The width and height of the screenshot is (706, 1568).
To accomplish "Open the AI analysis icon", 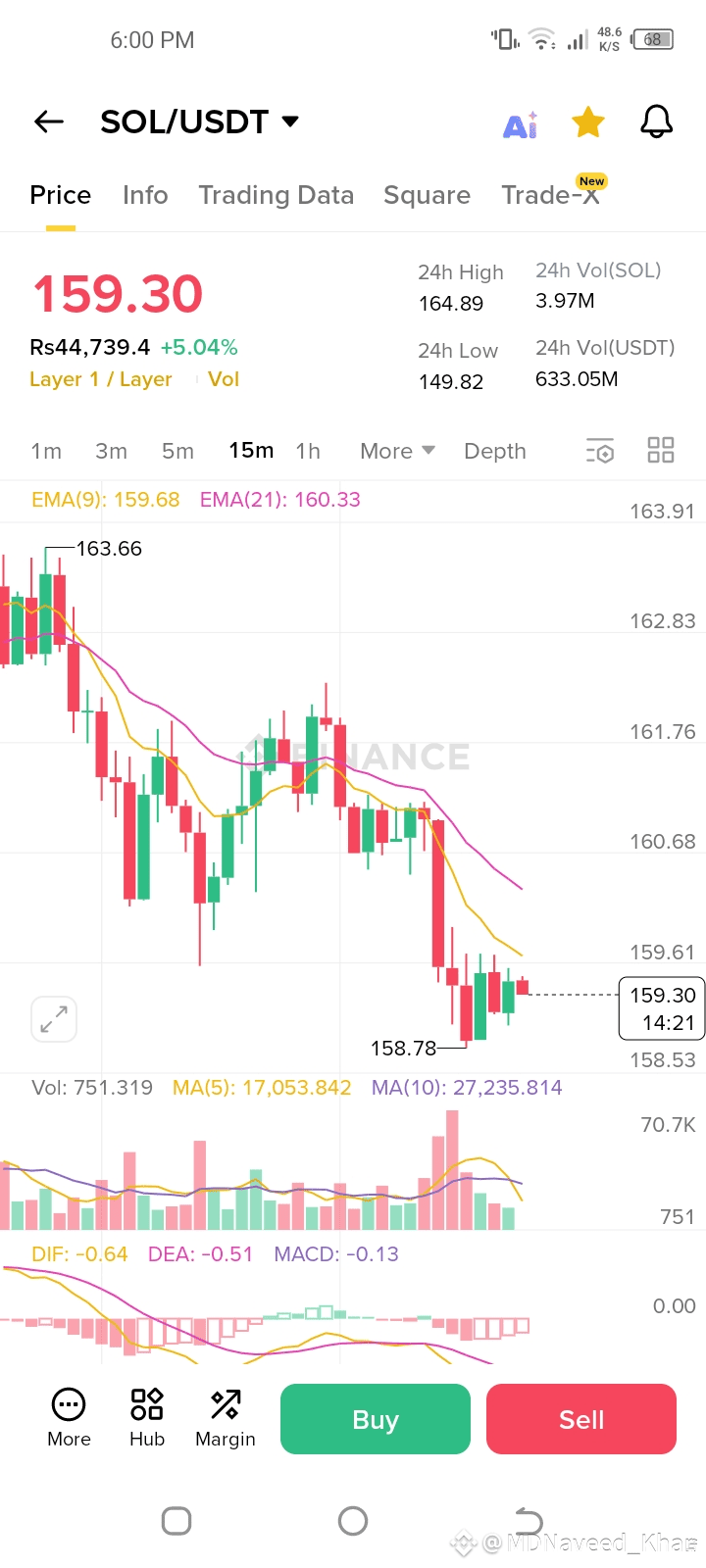I will tap(520, 124).
